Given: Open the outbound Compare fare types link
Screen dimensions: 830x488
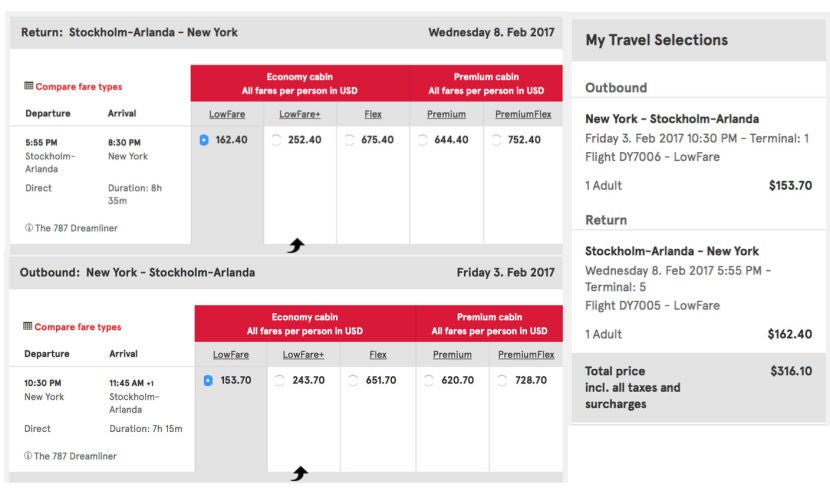Looking at the screenshot, I should tap(78, 327).
